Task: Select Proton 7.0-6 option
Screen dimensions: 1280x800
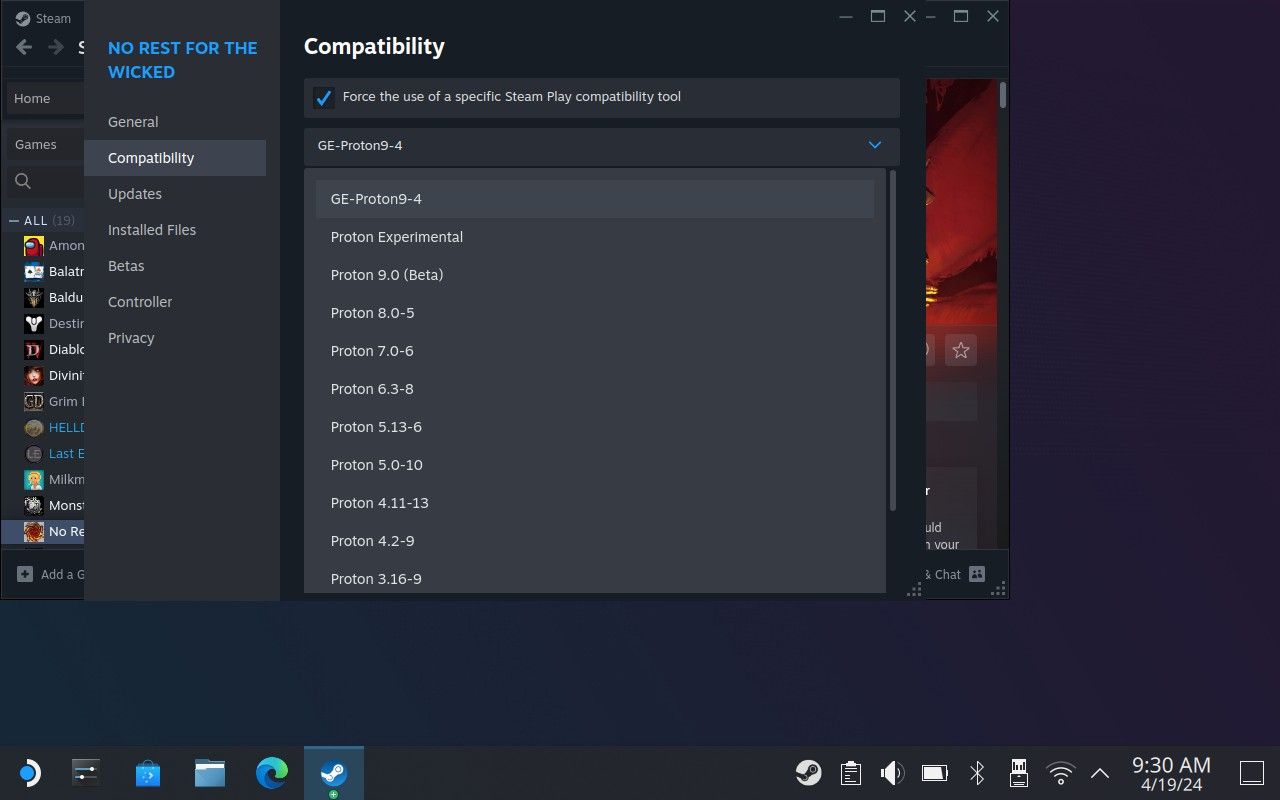Action: point(595,351)
